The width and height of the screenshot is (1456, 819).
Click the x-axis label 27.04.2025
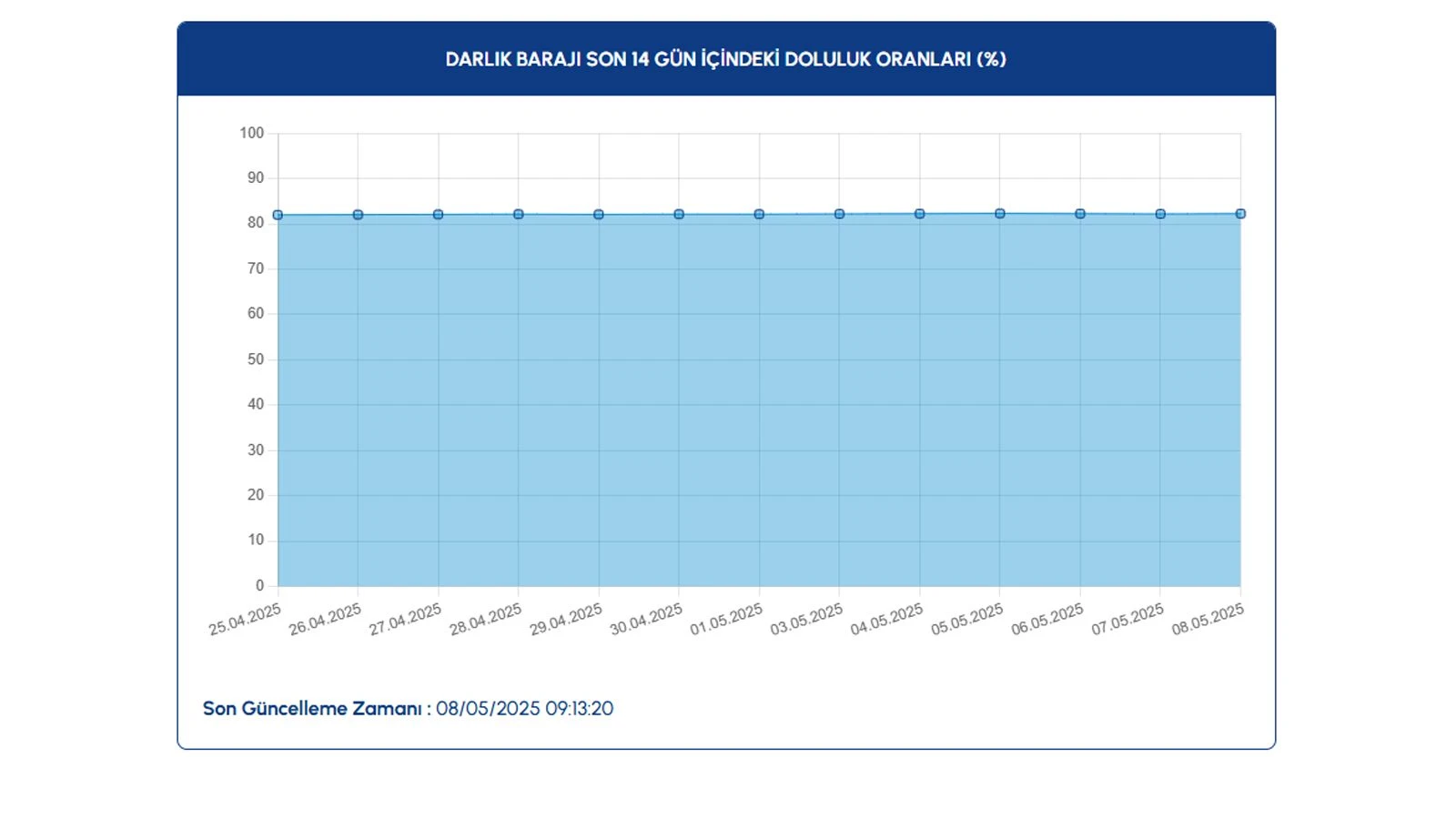click(405, 620)
